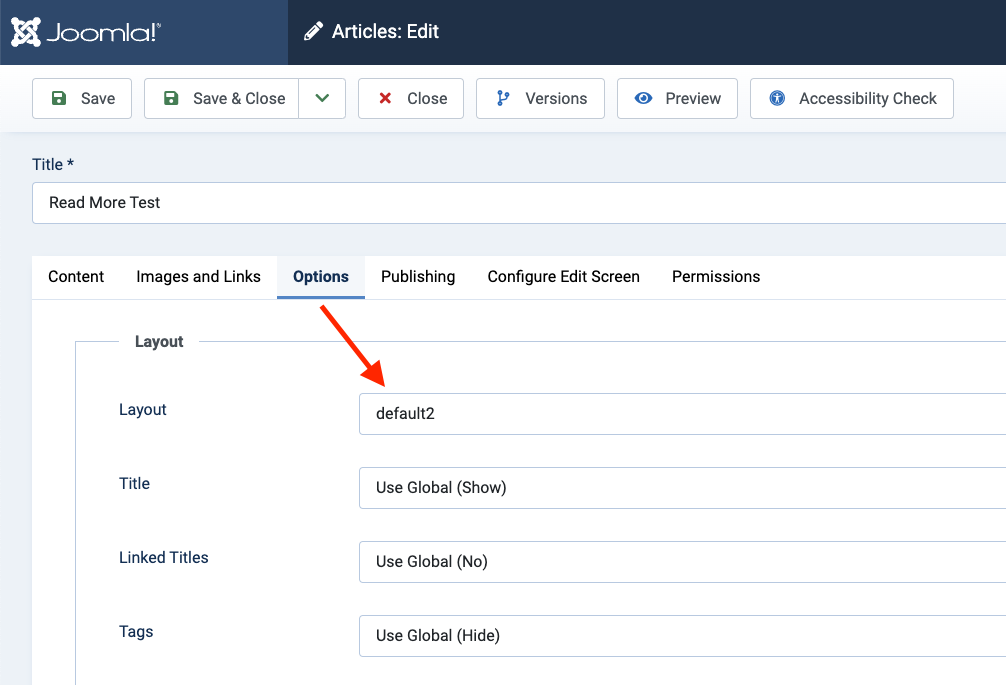Click the disk icon on Save & Close

171,98
